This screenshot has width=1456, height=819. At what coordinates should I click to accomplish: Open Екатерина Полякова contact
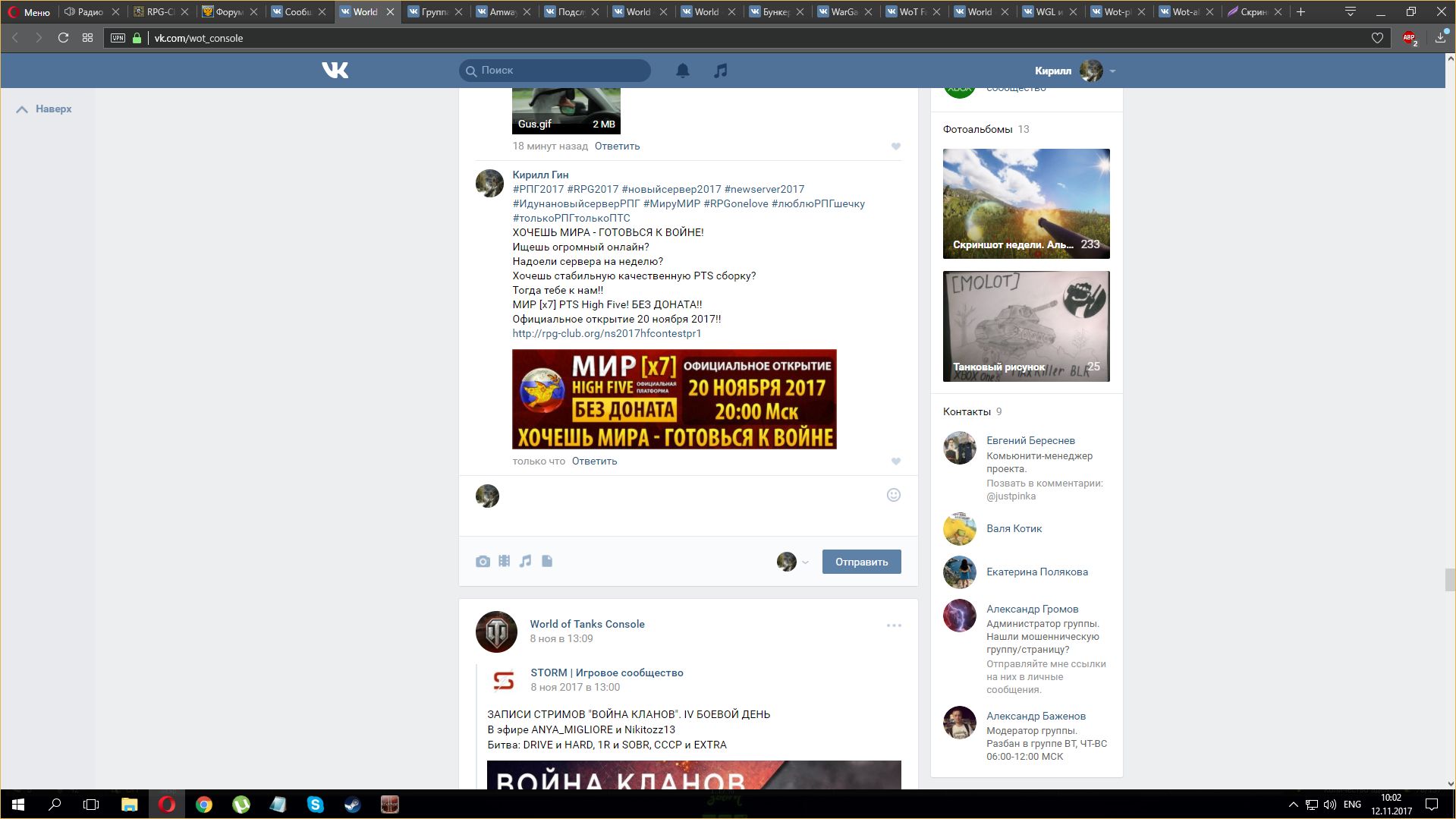[1036, 572]
